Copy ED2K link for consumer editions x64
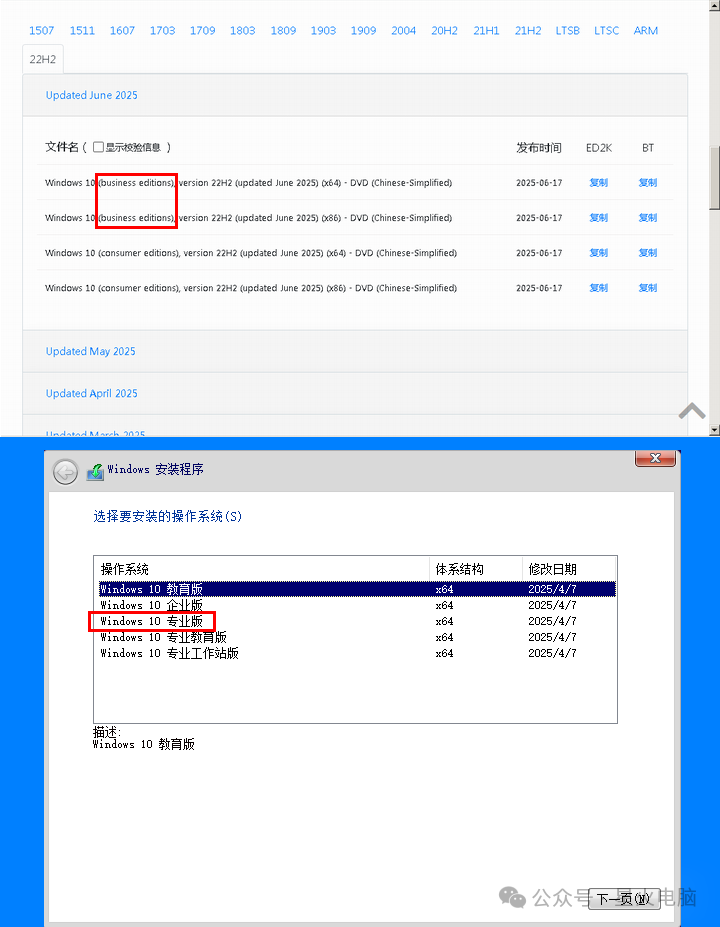The height and width of the screenshot is (927, 720). tap(598, 253)
